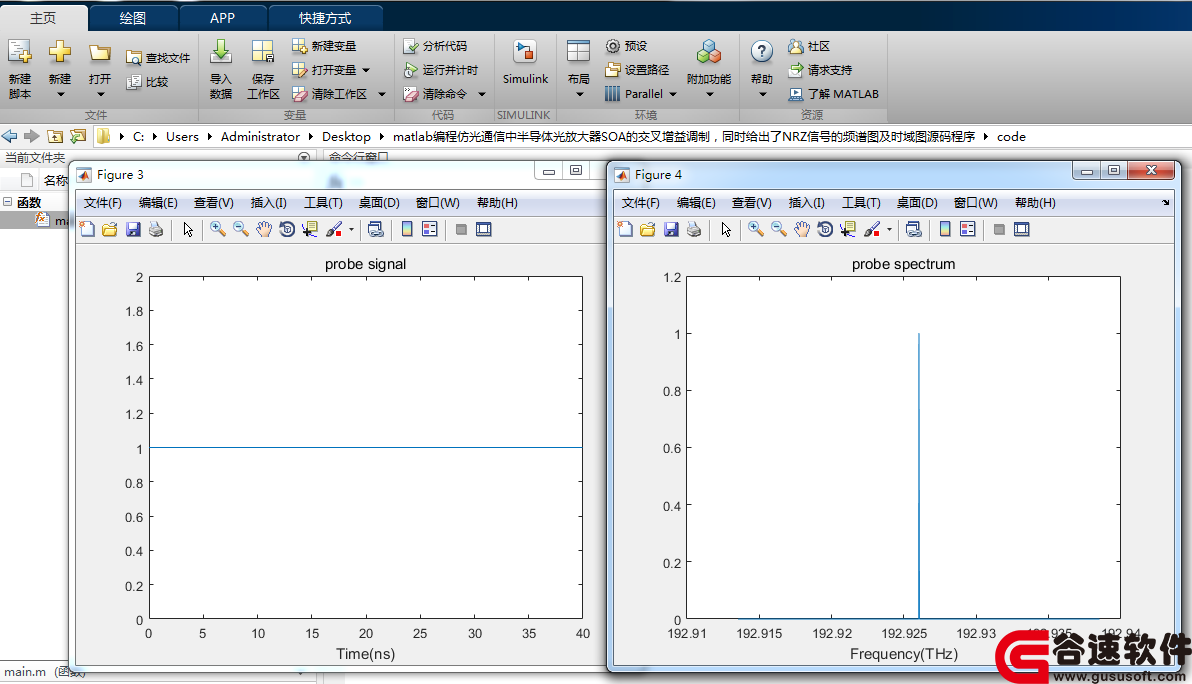Click 运行并计时 run and time
The width and height of the screenshot is (1192, 684).
click(x=440, y=70)
